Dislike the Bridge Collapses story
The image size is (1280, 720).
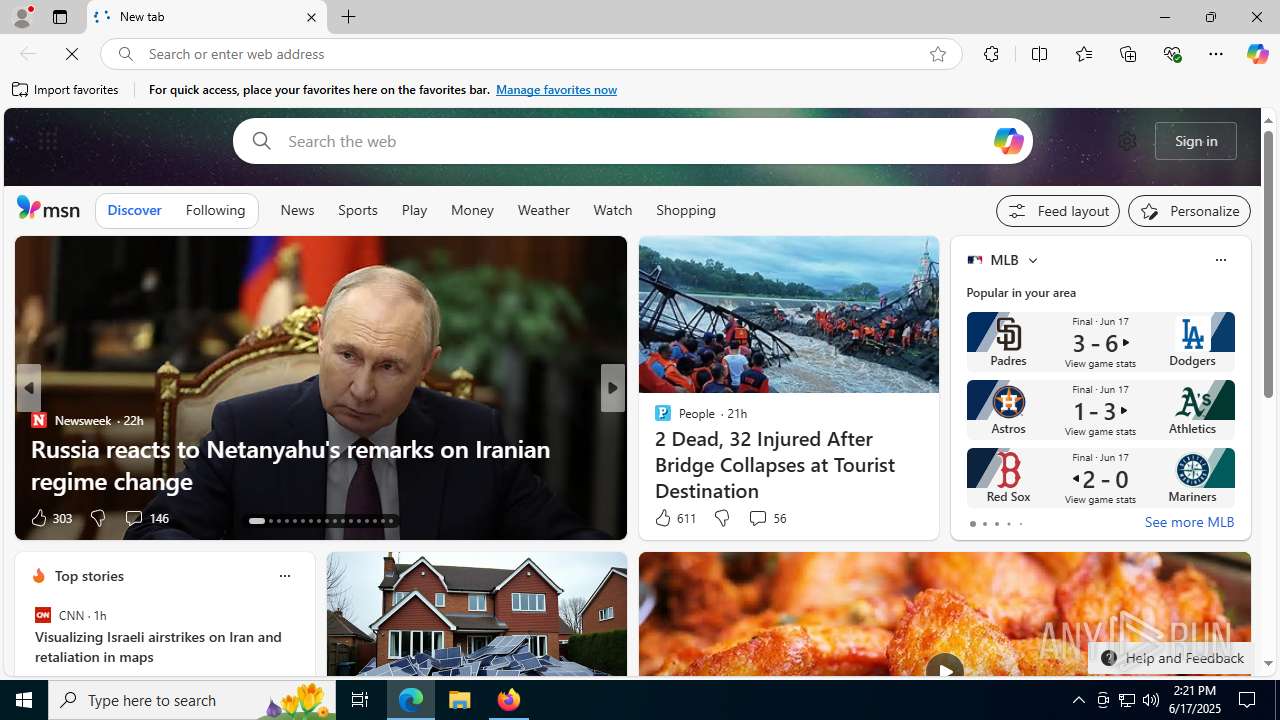tap(721, 518)
